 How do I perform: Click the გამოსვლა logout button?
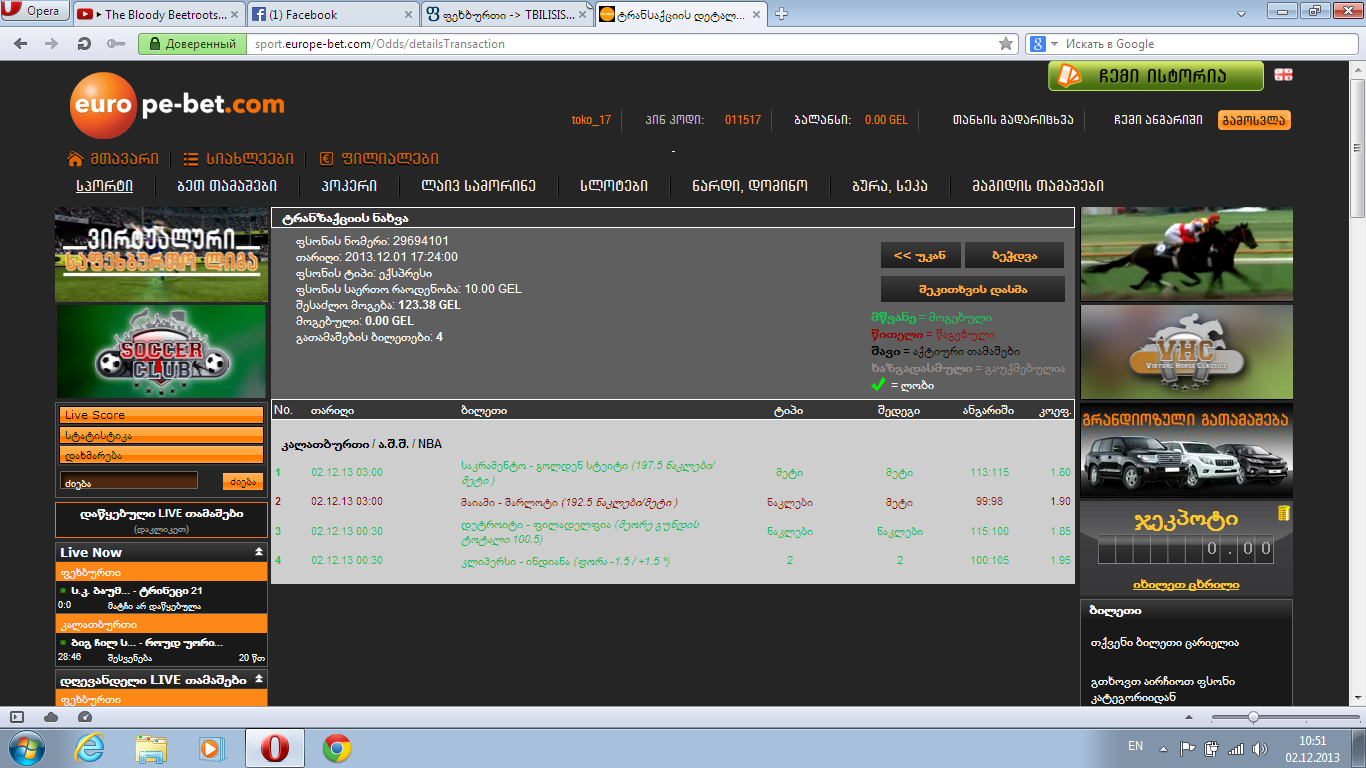tap(1254, 120)
